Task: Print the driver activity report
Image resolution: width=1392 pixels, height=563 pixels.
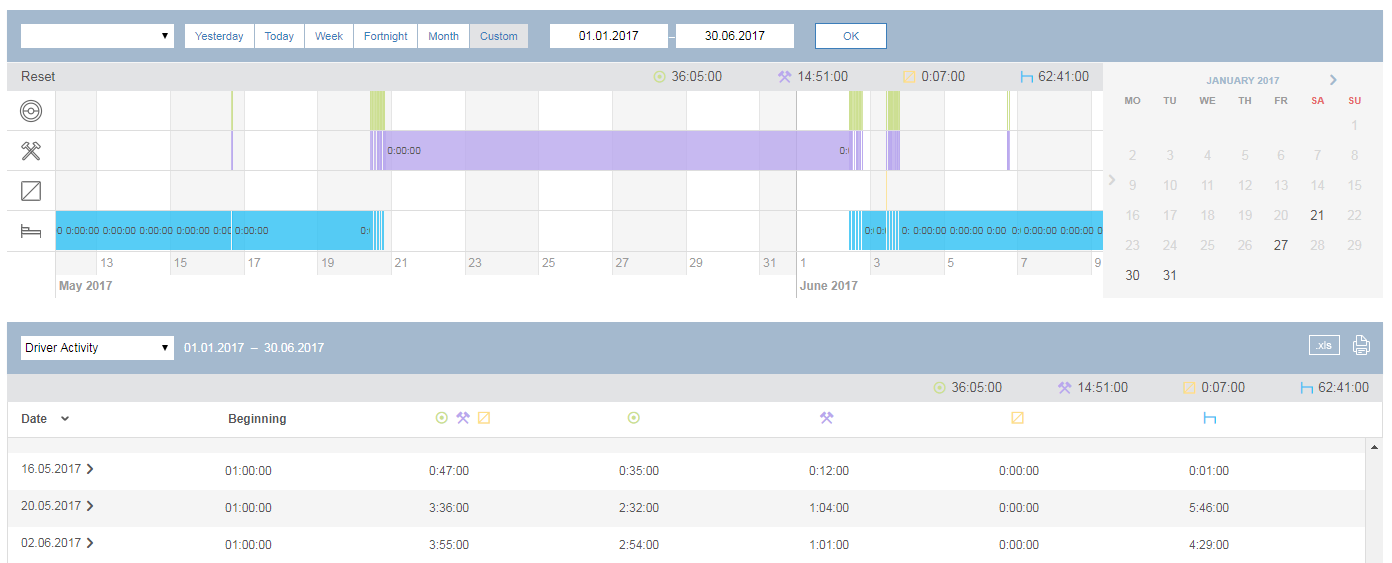Action: 1361,346
